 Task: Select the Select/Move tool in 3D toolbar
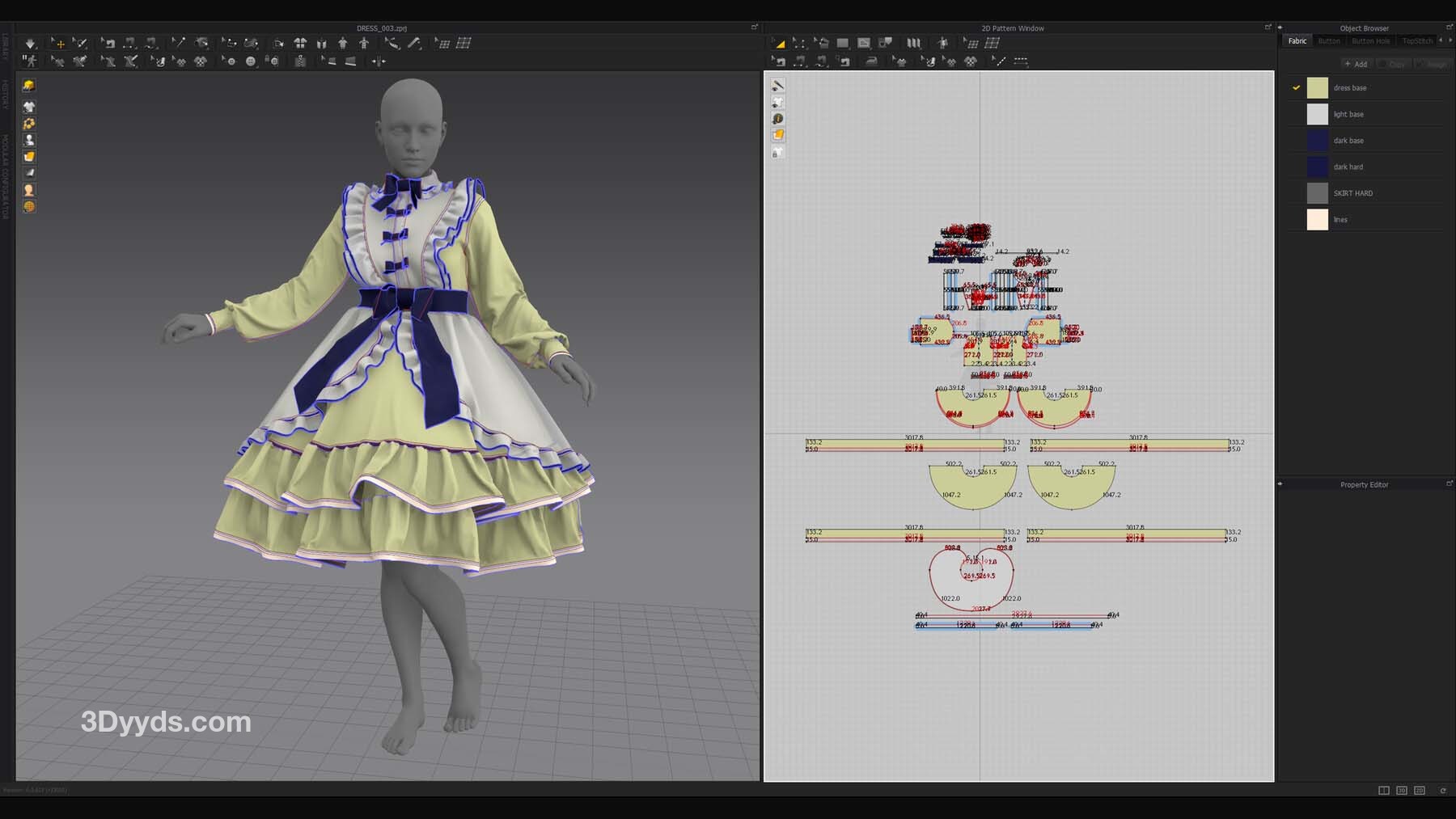pyautogui.click(x=58, y=44)
